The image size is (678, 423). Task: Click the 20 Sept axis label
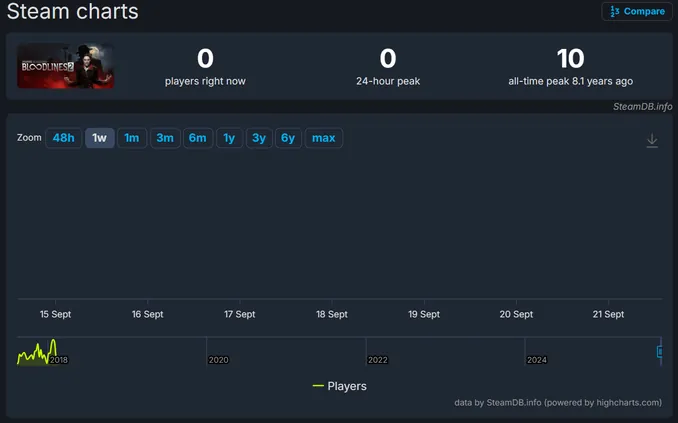pos(516,314)
